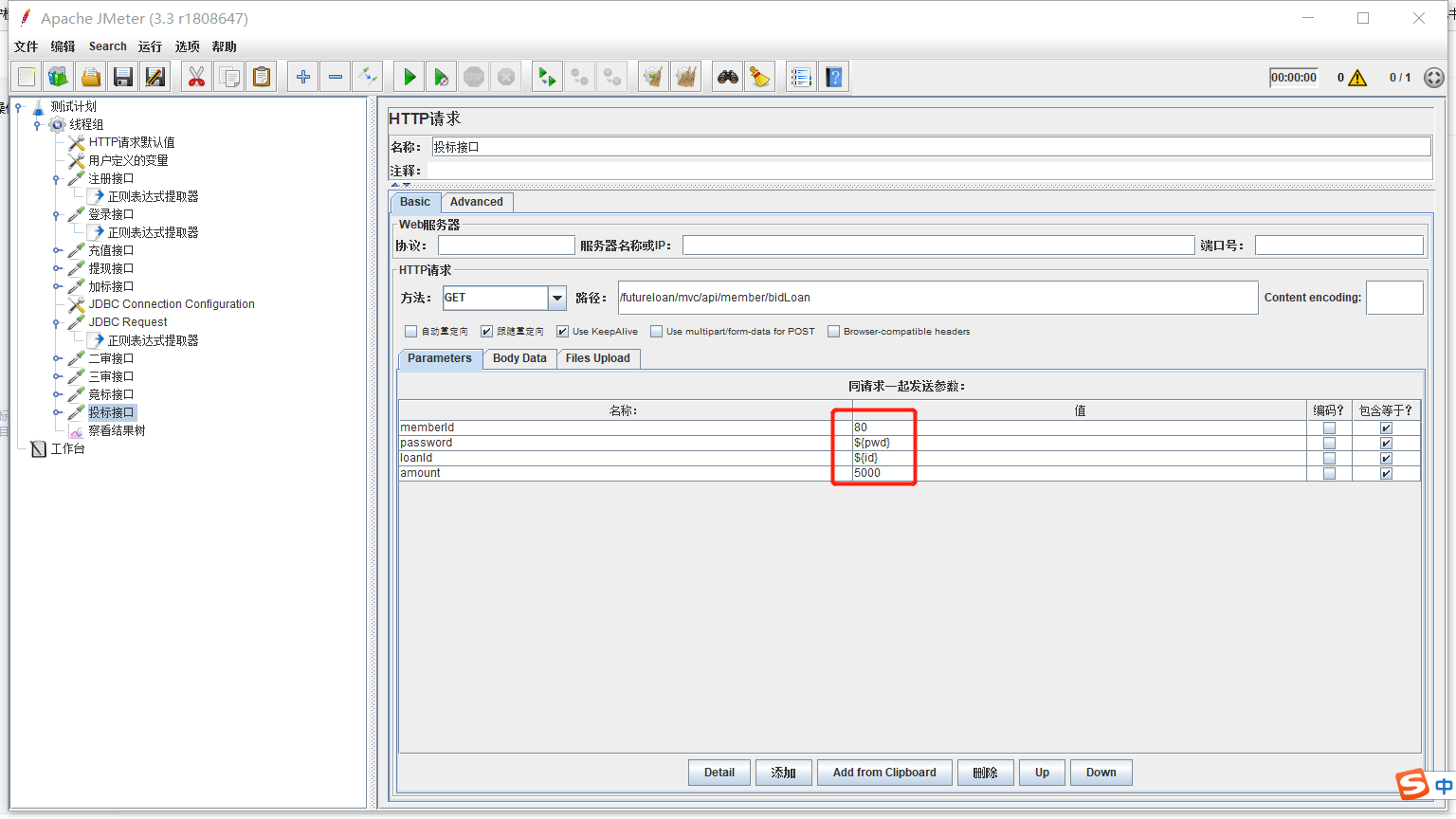
Task: Click the Copy icon in toolbar
Action: (228, 77)
